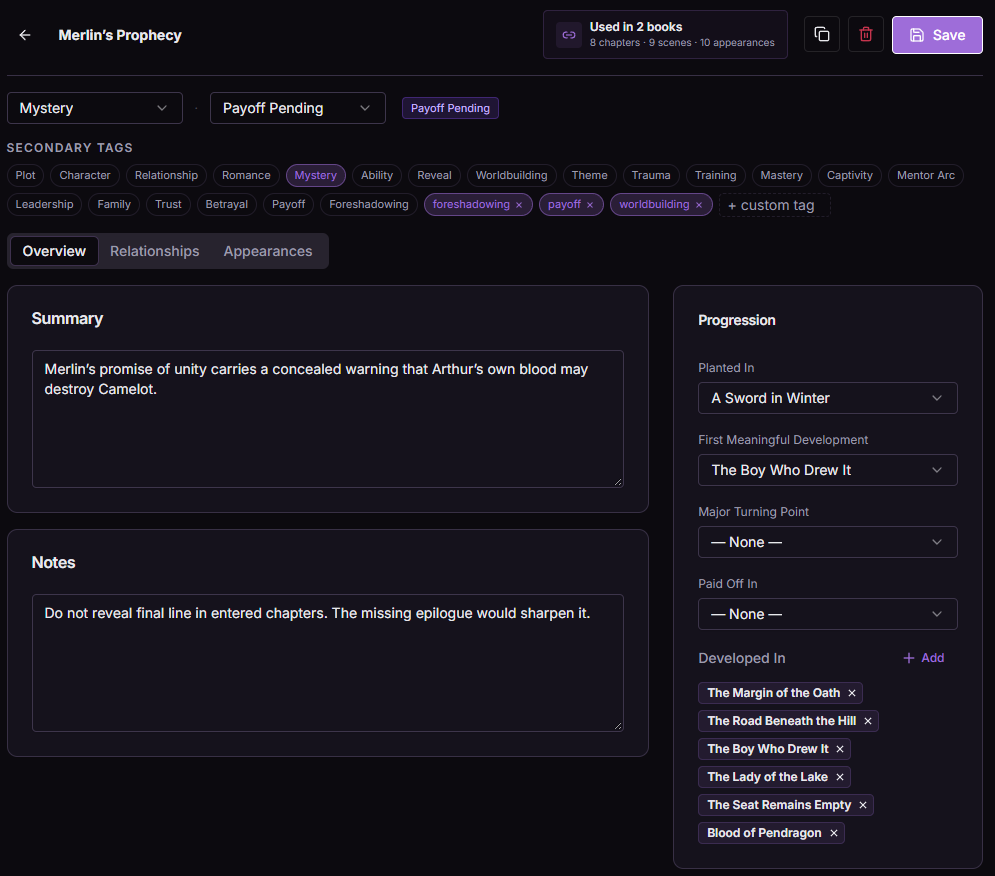
Task: Remove The Road Beneath the Hill chapter
Action: (867, 721)
